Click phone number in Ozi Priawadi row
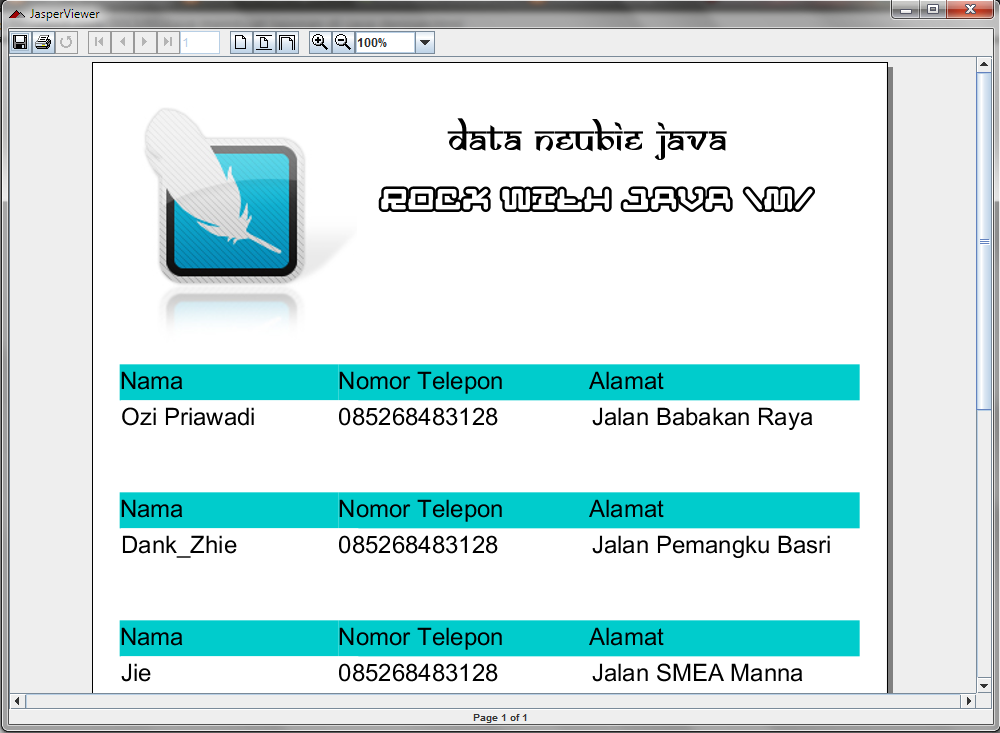 418,417
